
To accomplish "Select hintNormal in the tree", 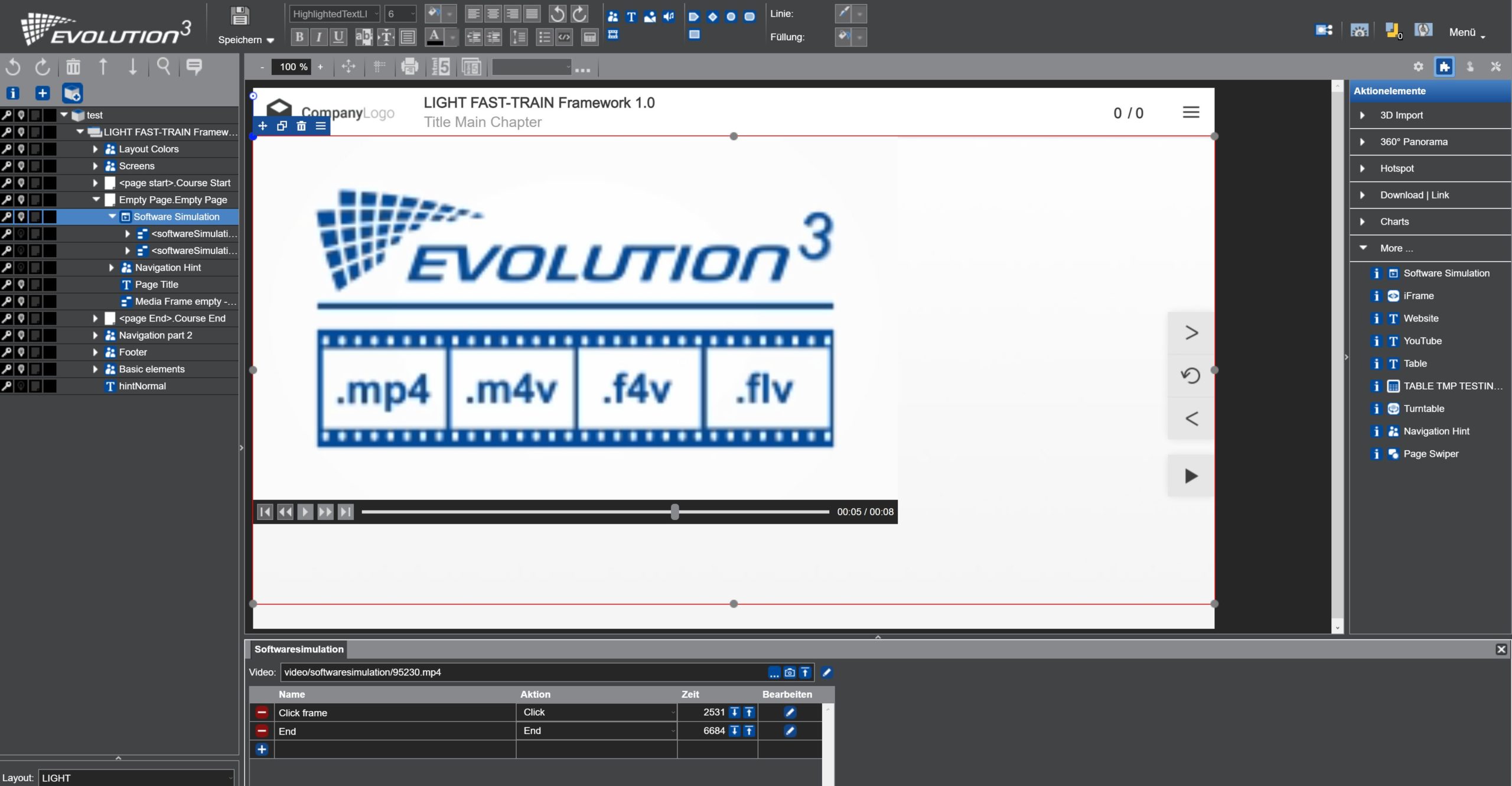I will 142,386.
